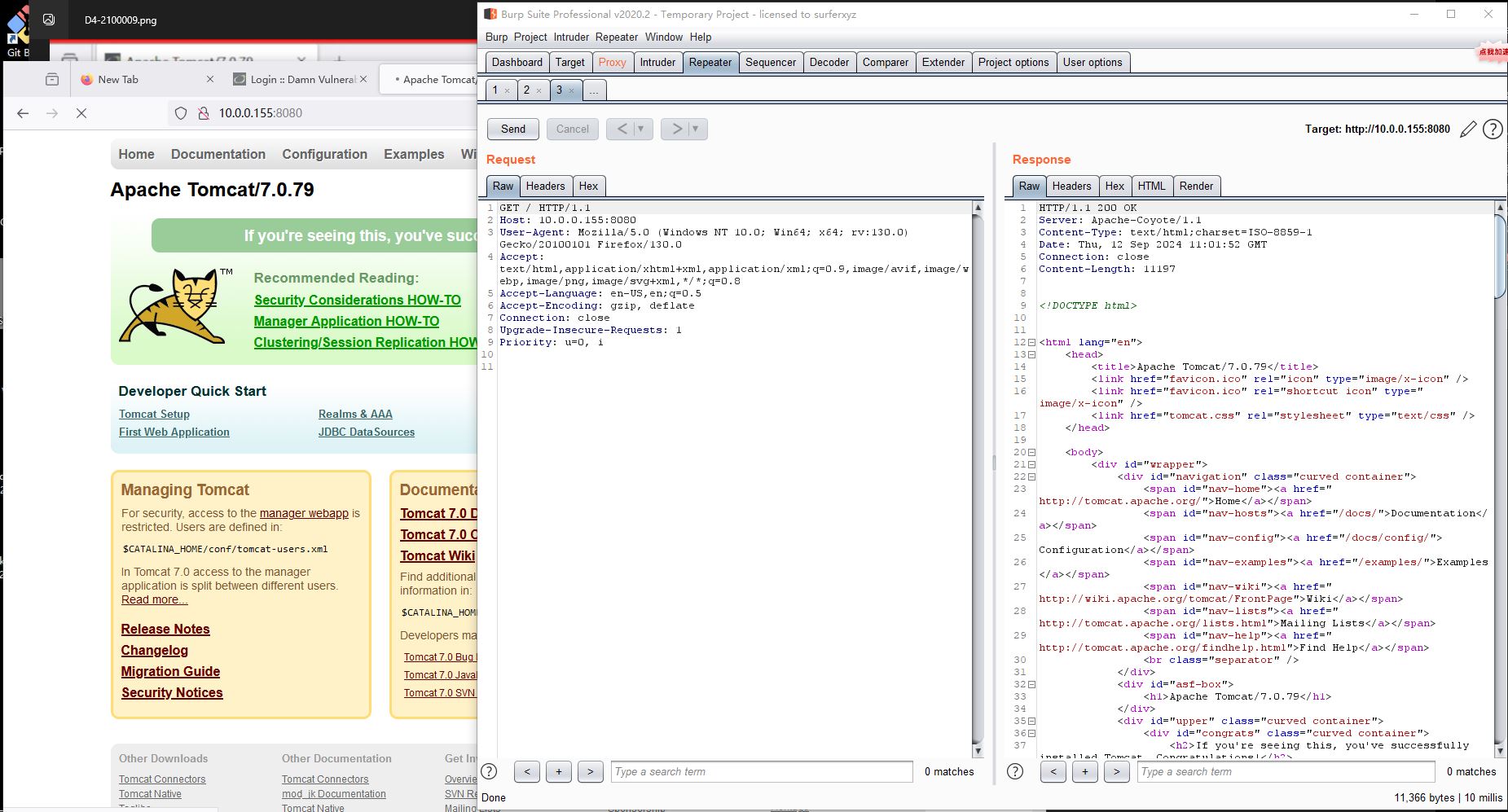Collapse the wrapper div fold at line 21
Screen dimensions: 1508x812
(x=1032, y=464)
